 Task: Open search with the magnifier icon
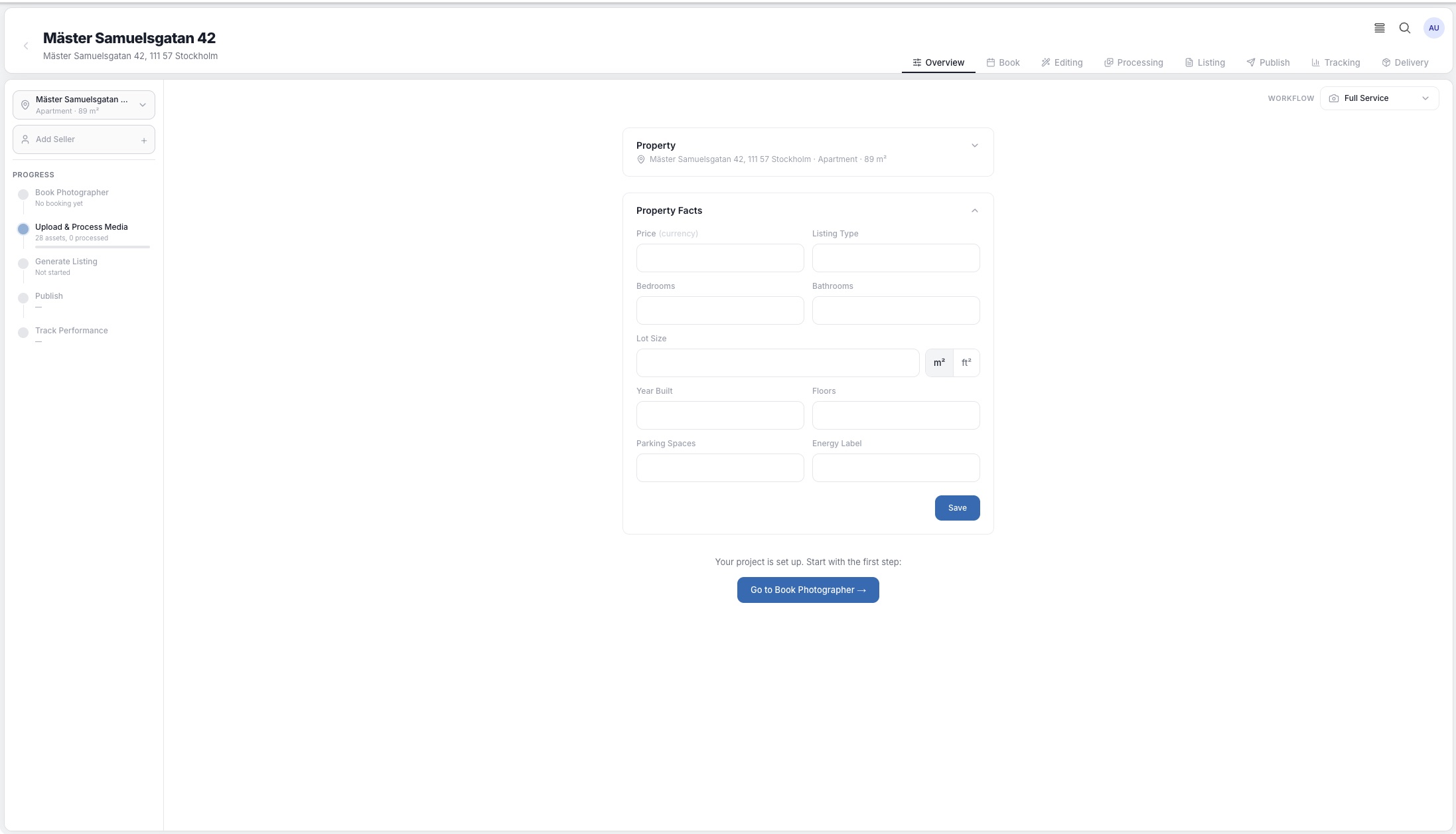point(1405,28)
